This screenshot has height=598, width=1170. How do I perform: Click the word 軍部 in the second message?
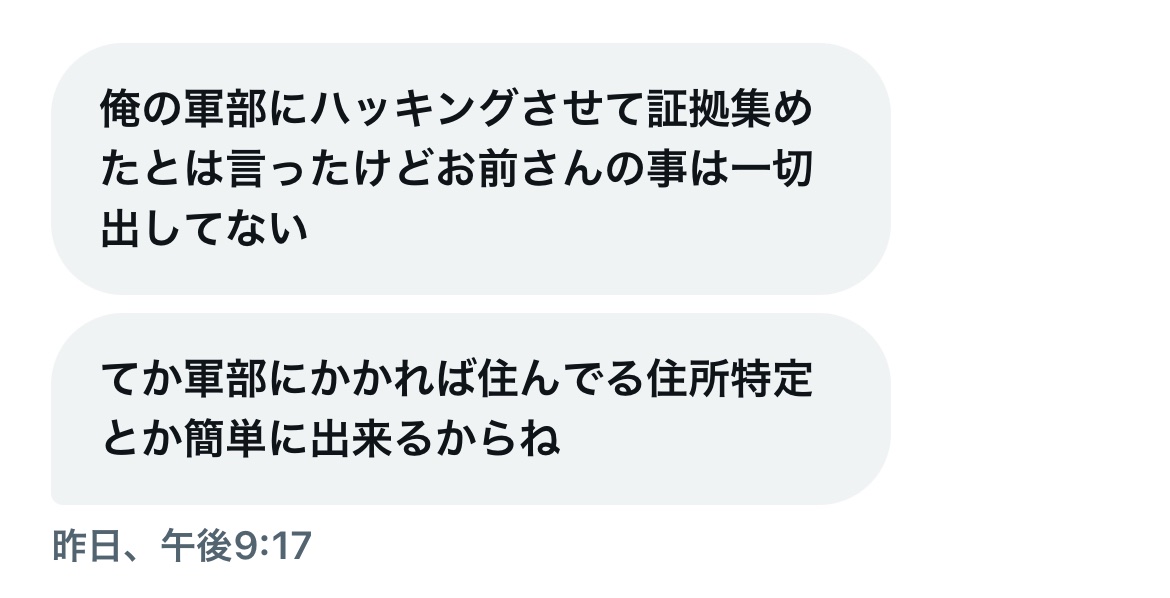click(225, 379)
